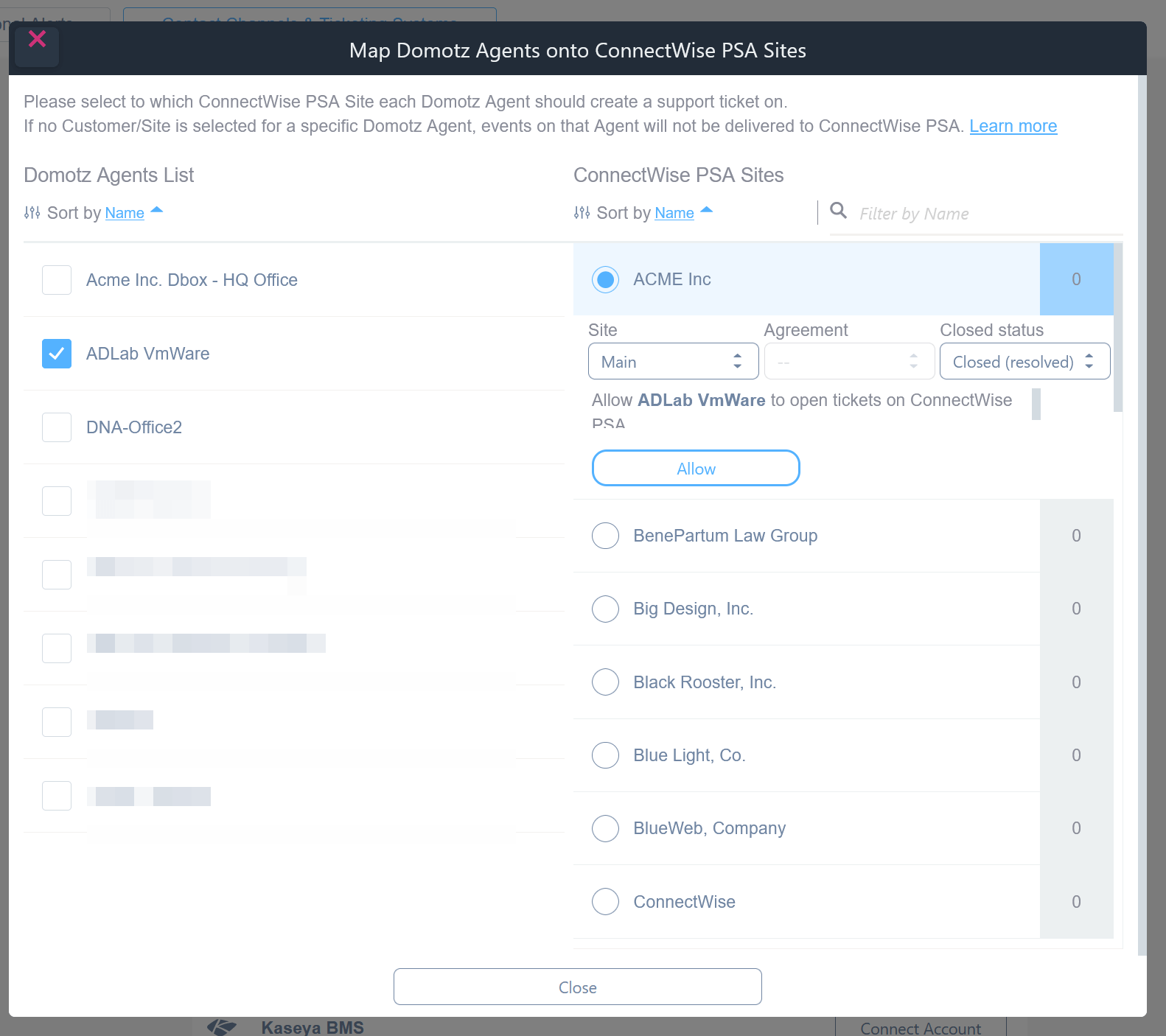The image size is (1166, 1036).
Task: Click the magnifier search icon
Action: pyautogui.click(x=838, y=211)
